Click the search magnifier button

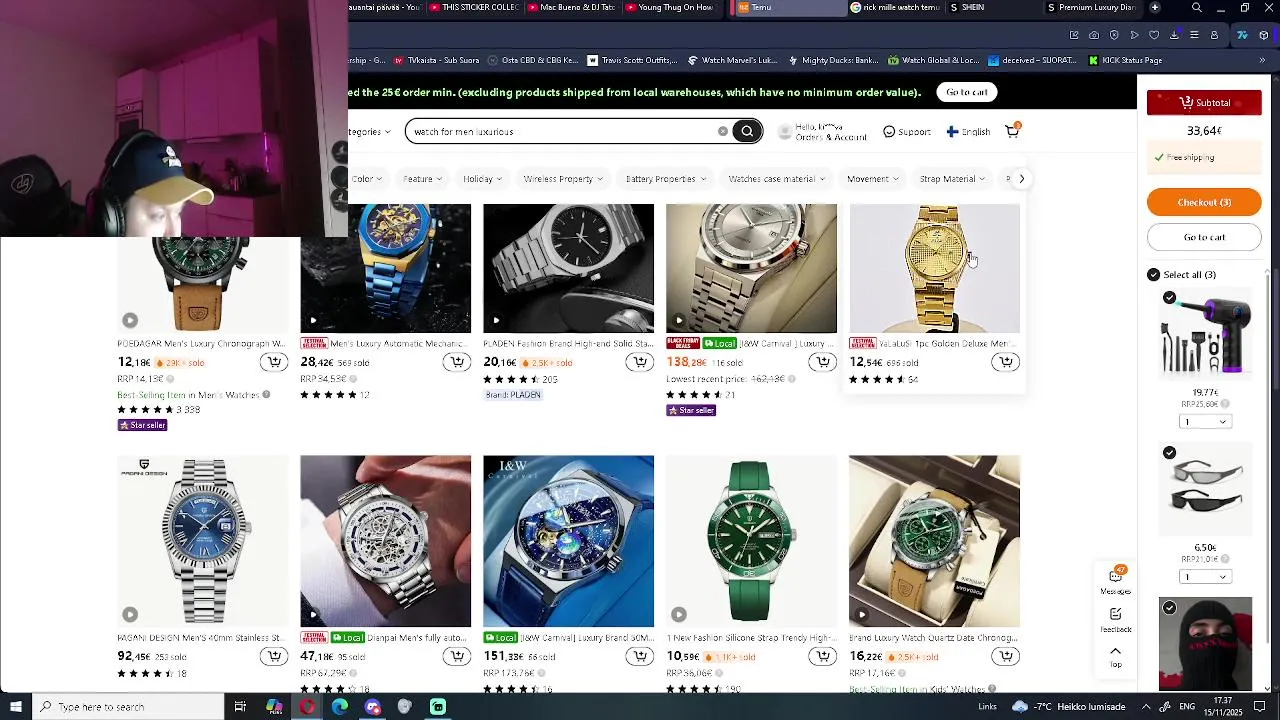coord(747,131)
